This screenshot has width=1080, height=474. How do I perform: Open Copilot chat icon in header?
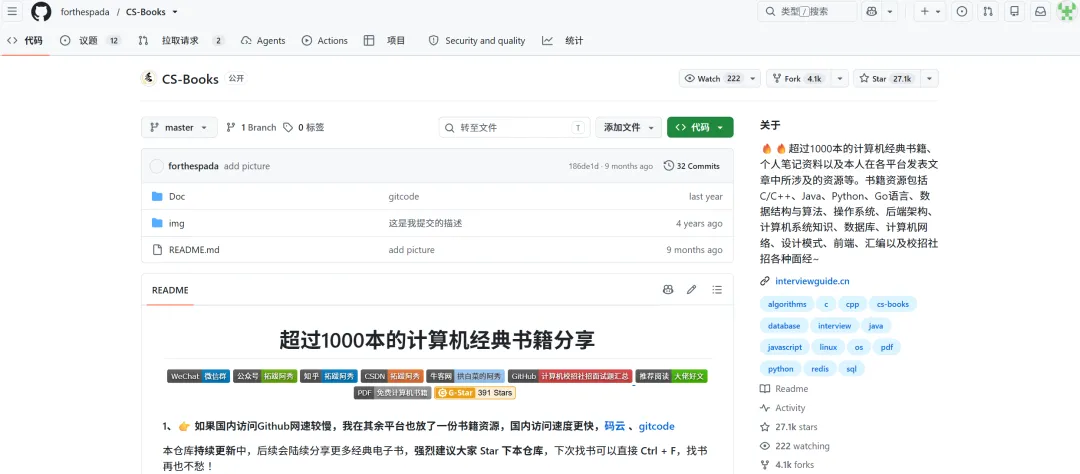[x=871, y=12]
